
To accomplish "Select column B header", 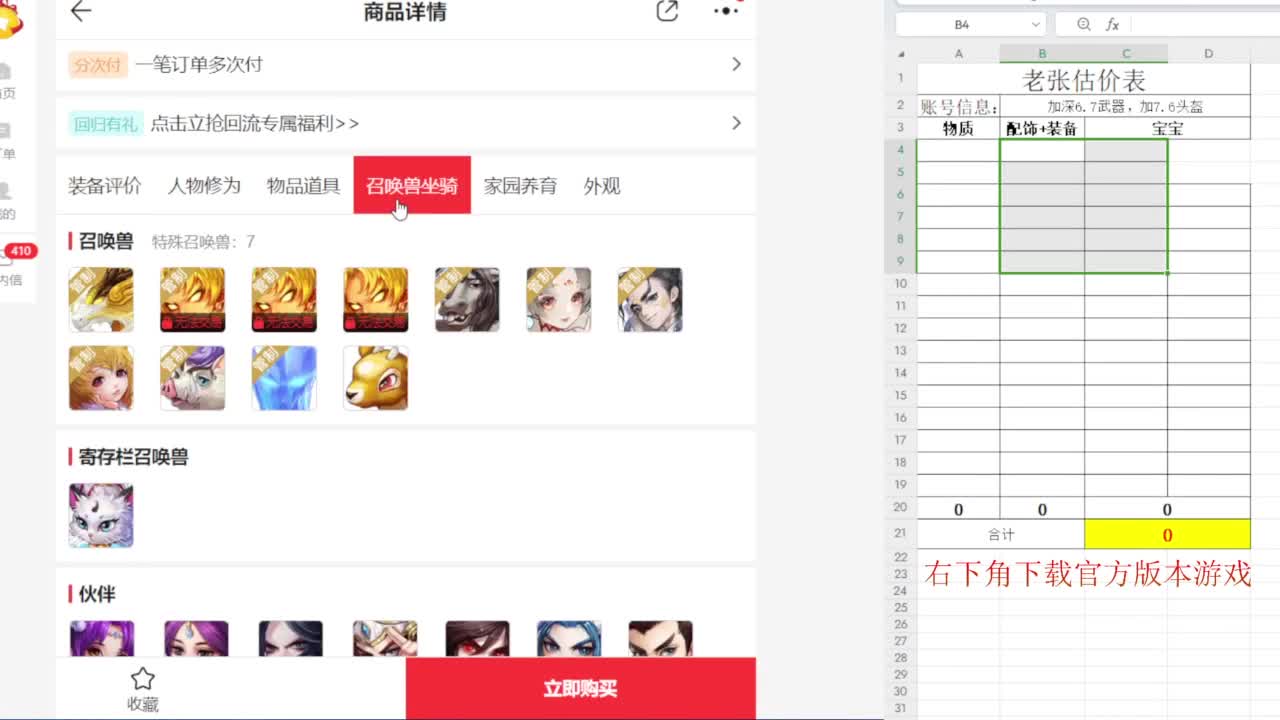I will point(1042,54).
